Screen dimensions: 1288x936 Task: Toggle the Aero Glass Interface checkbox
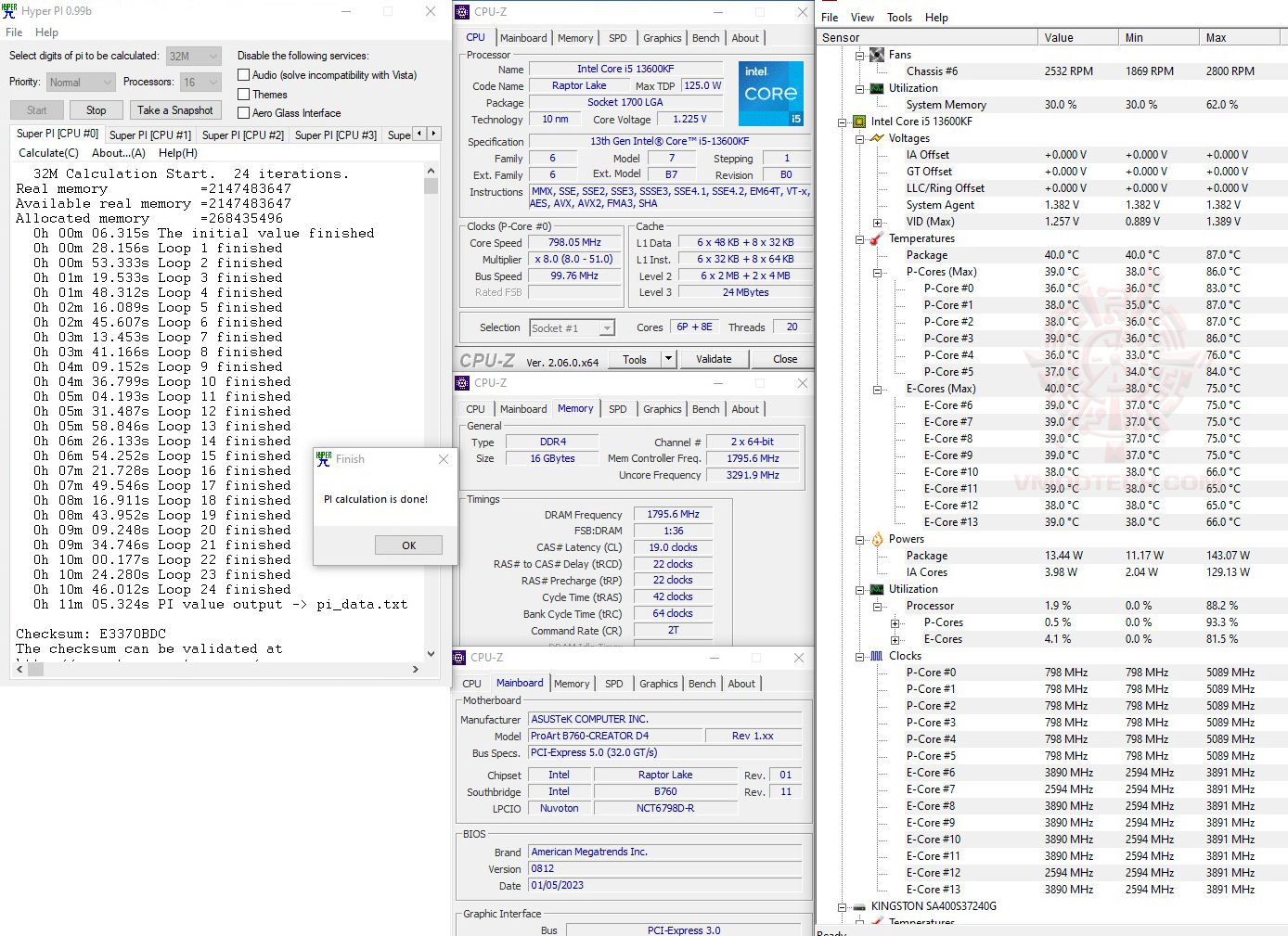pos(244,113)
